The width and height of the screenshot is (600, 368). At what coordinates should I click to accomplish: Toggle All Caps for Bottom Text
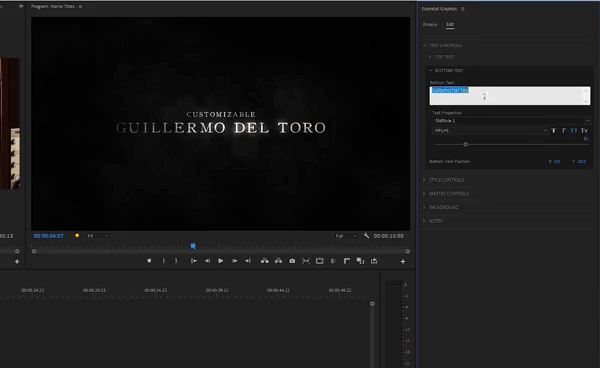pyautogui.click(x=574, y=131)
